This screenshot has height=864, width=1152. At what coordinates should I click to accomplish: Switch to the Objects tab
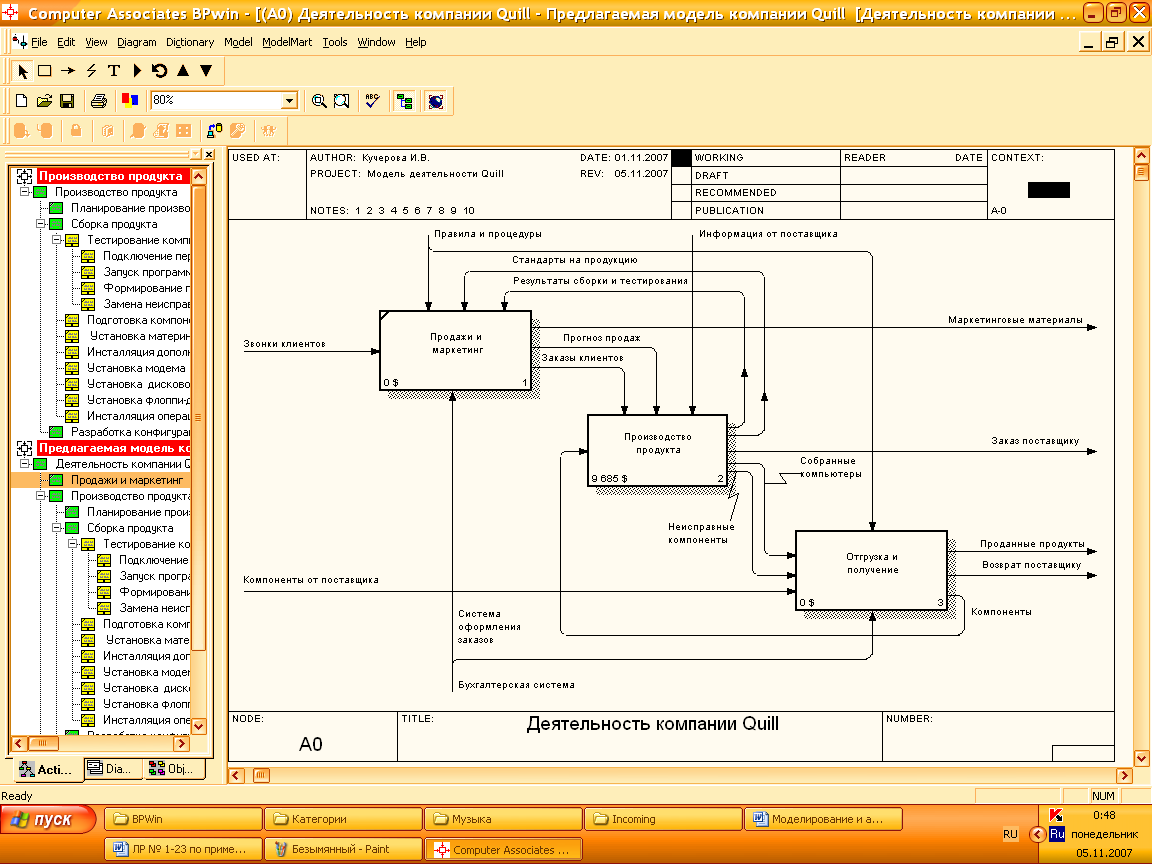pos(174,768)
